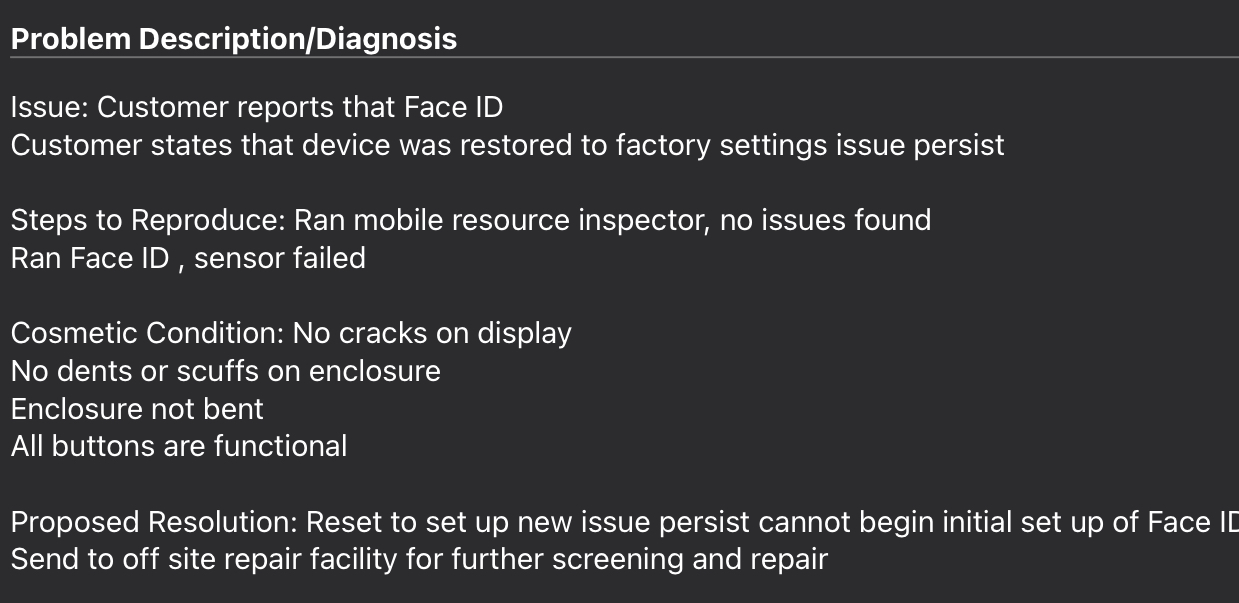The height and width of the screenshot is (603, 1239).
Task: Click the "Proposed Resolution:" label
Action: point(154,522)
